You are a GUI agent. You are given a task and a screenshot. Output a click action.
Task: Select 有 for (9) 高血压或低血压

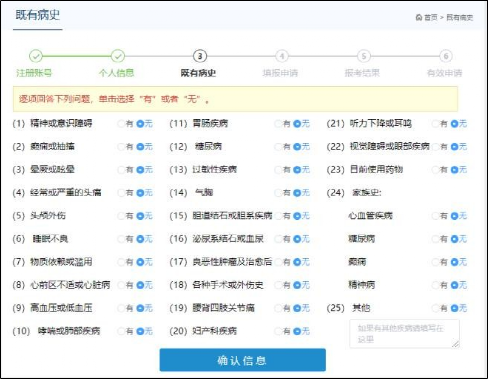121,308
